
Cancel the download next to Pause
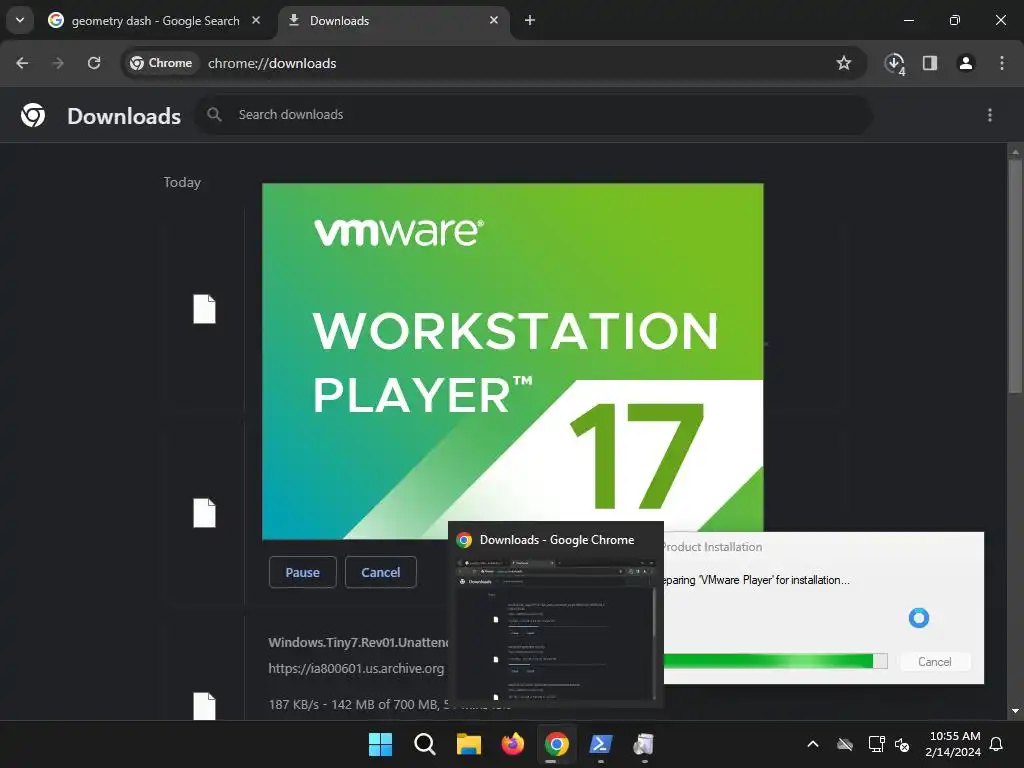click(381, 572)
